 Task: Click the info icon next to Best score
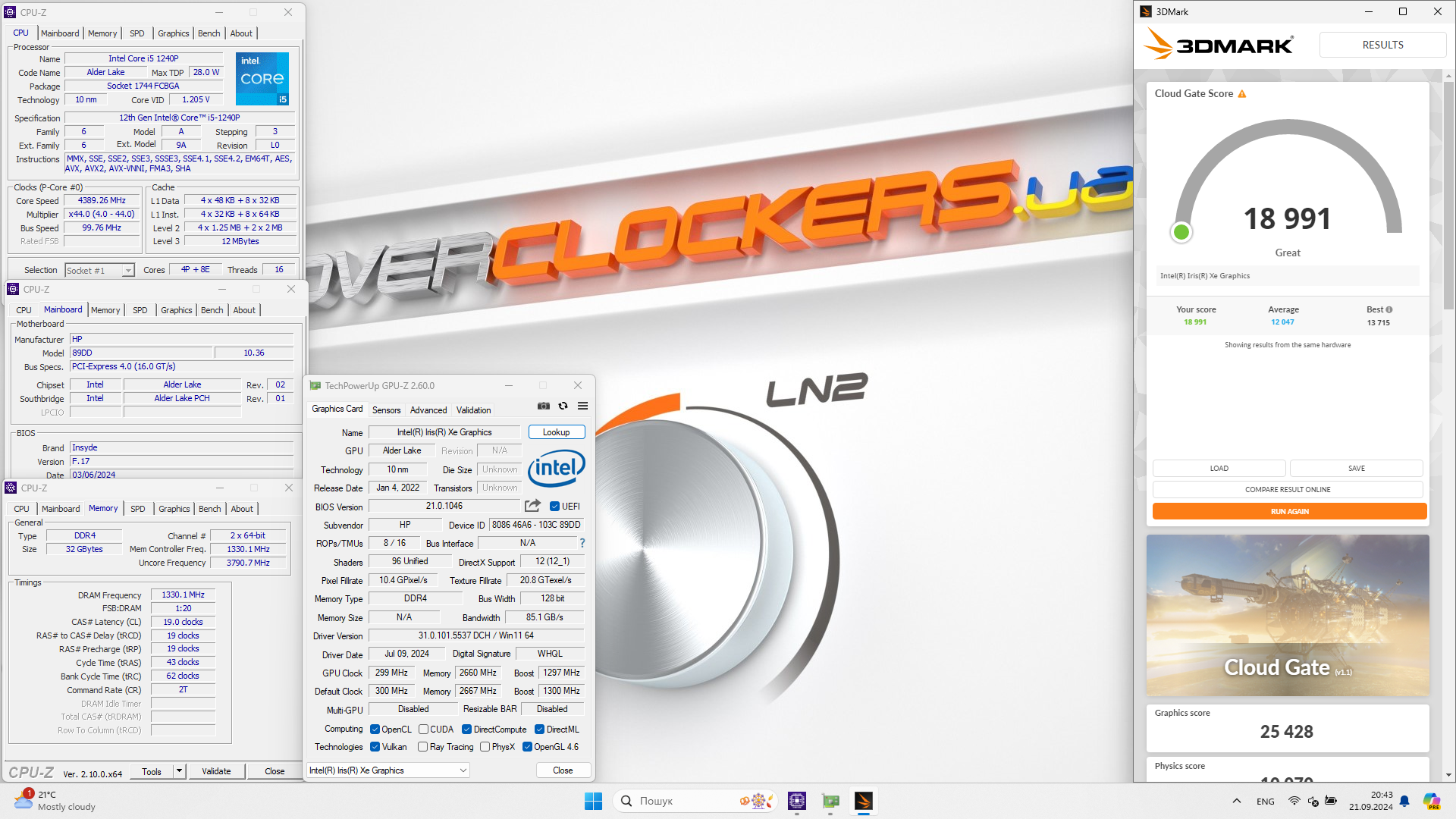click(1389, 309)
